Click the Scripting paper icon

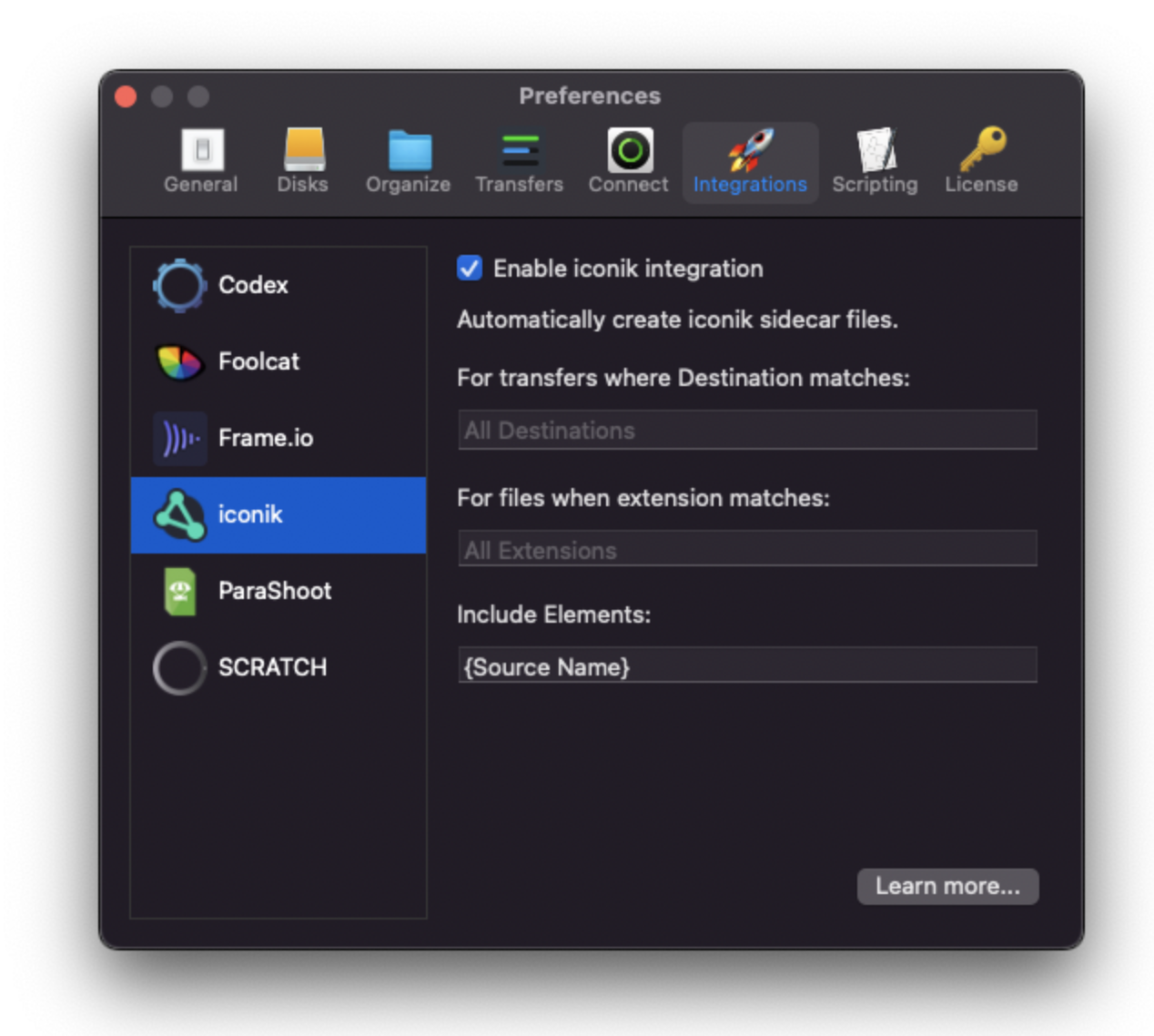click(x=876, y=150)
